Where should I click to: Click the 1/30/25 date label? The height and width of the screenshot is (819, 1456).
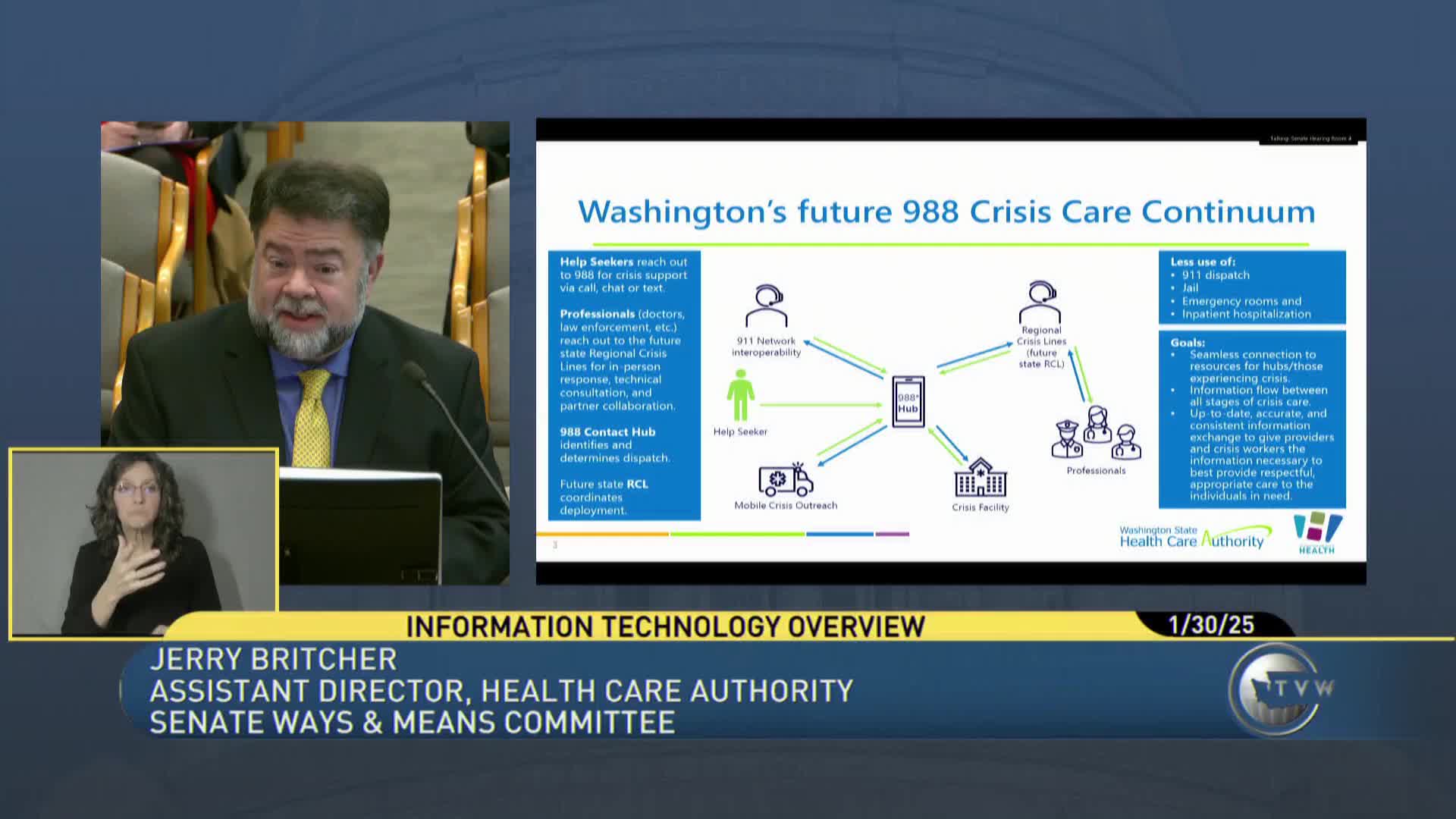1211,625
